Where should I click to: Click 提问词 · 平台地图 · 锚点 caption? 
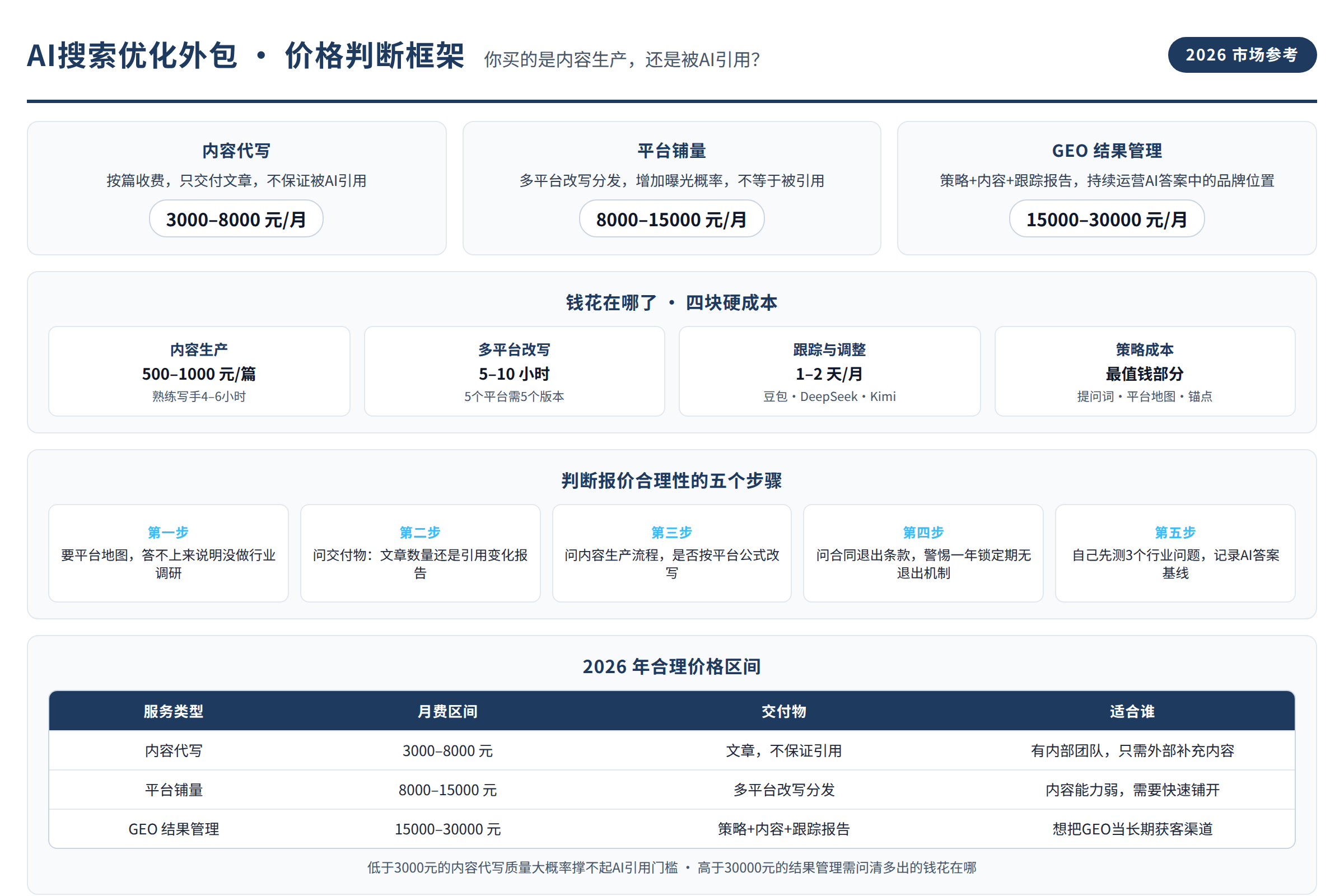1145,396
